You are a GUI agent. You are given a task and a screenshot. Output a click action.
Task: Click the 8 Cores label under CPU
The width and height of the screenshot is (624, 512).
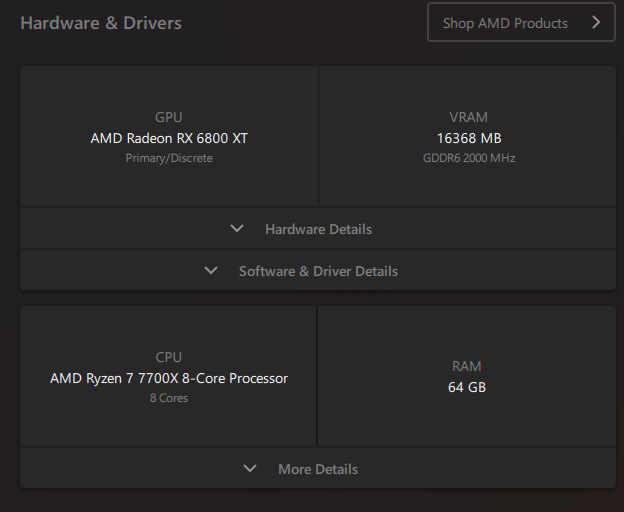click(169, 398)
